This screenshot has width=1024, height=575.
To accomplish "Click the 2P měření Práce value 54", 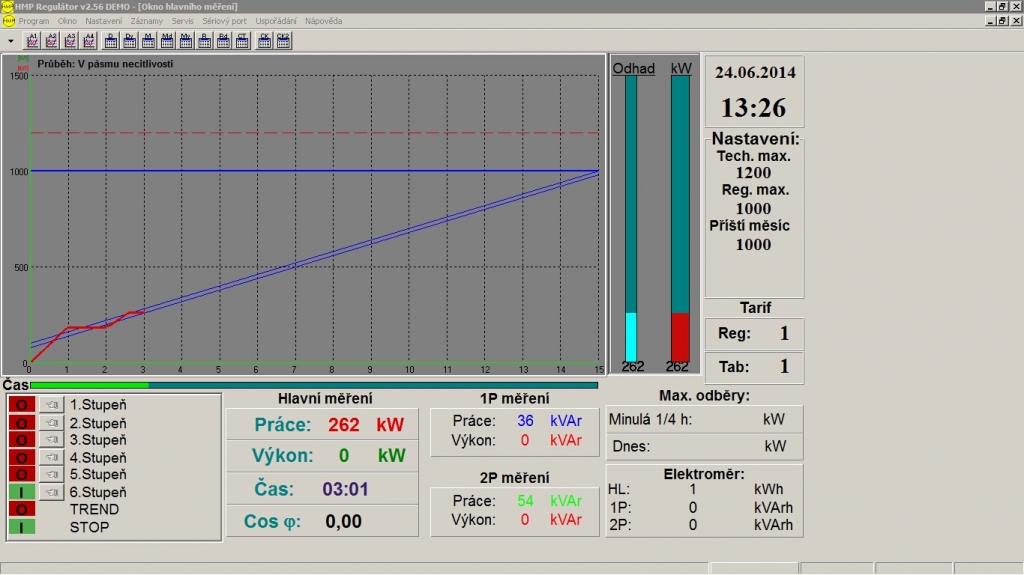I will pyautogui.click(x=525, y=501).
